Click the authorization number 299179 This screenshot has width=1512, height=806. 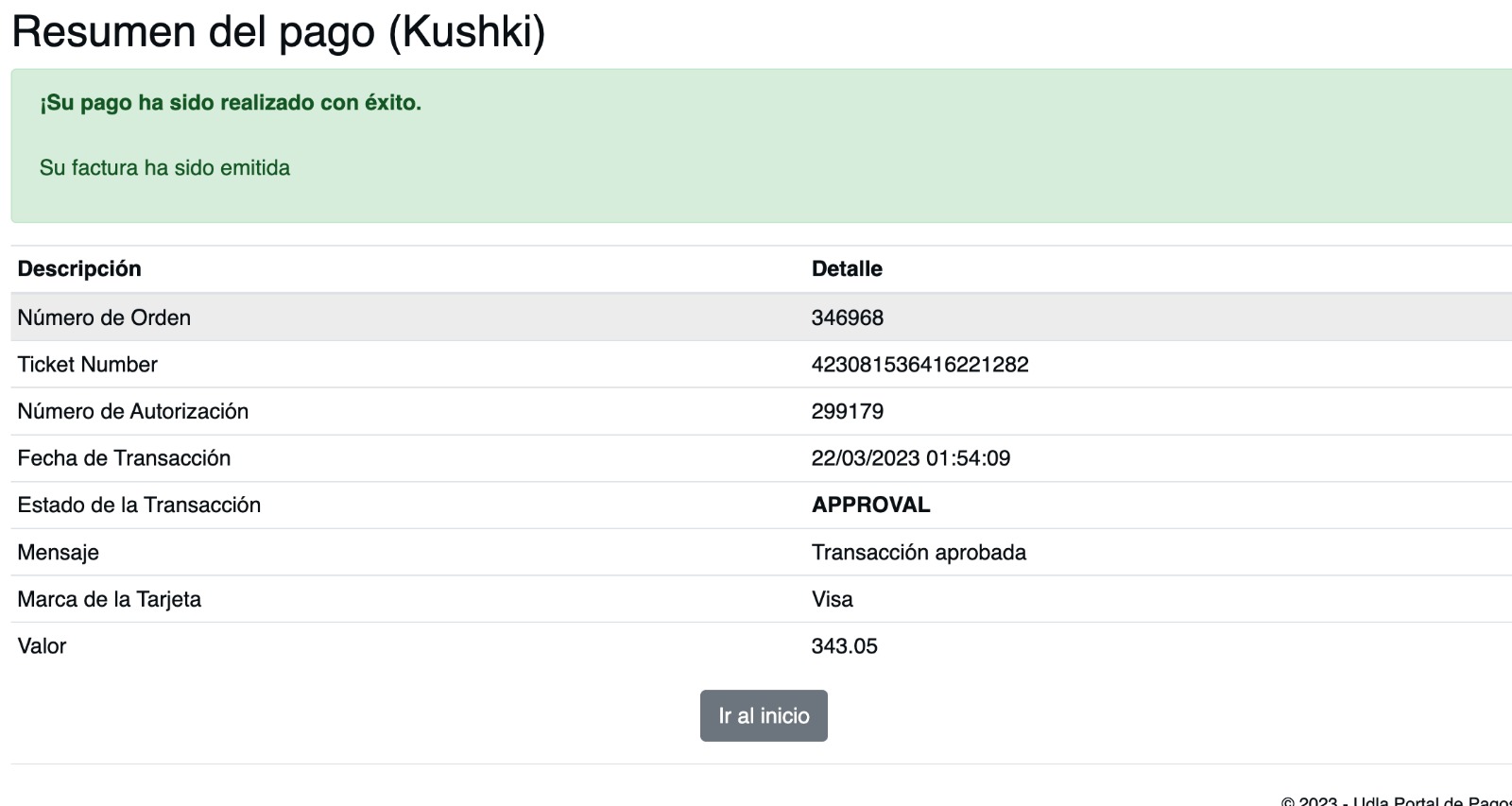click(x=847, y=411)
